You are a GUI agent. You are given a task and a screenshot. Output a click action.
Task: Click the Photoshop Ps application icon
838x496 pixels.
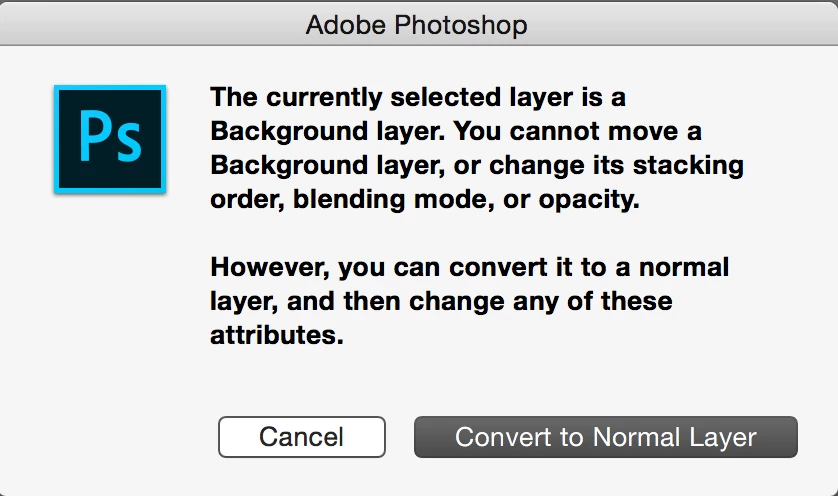point(108,139)
